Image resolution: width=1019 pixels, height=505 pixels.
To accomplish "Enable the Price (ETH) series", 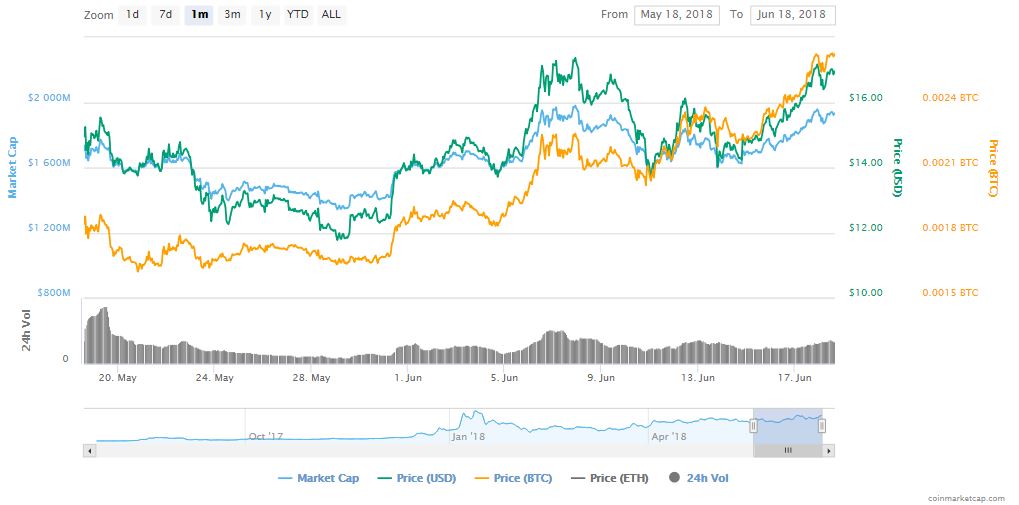I will [609, 478].
